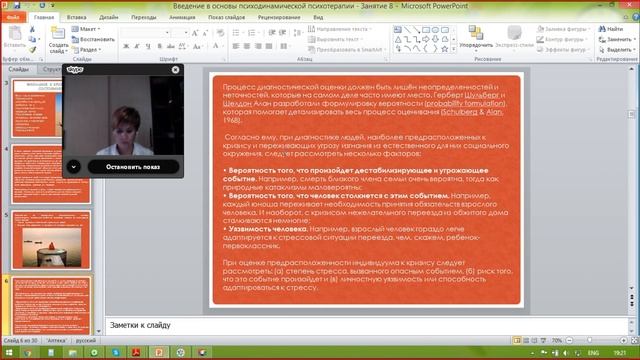Image resolution: width=640 pixels, height=360 pixels.
Task: Click the Copy icon in clipboard group
Action: click(x=32, y=39)
